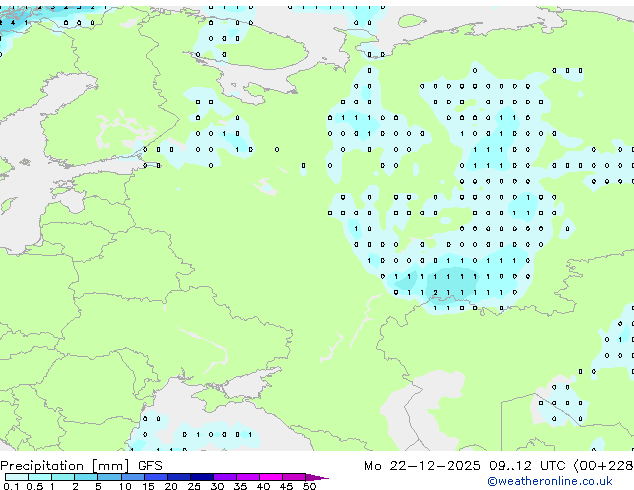634x490 pixels.
Task: Click the legend value '35'
Action: [x=240, y=486]
